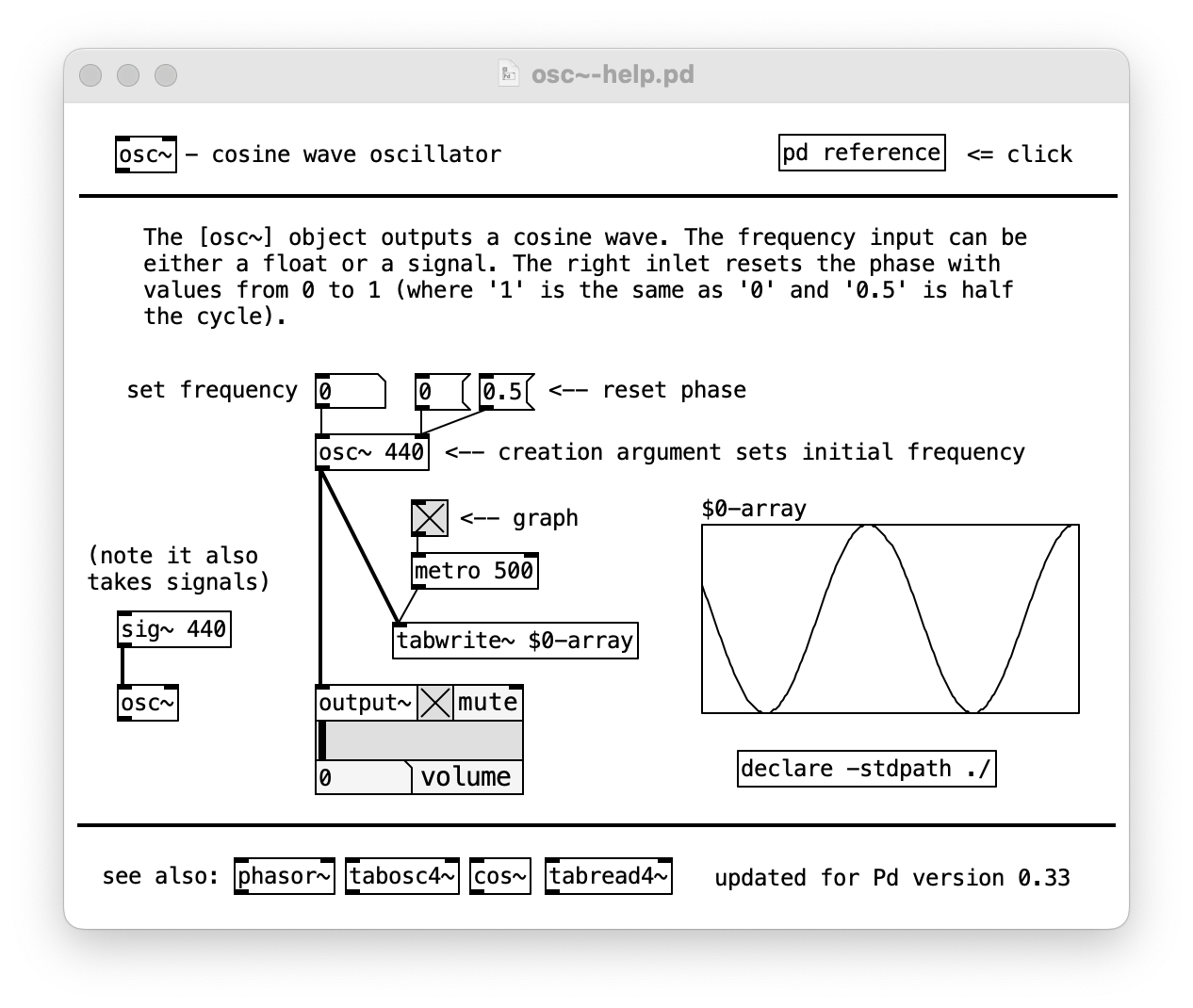Image resolution: width=1193 pixels, height=1008 pixels.
Task: Open the cos~ help link
Action: (x=500, y=876)
